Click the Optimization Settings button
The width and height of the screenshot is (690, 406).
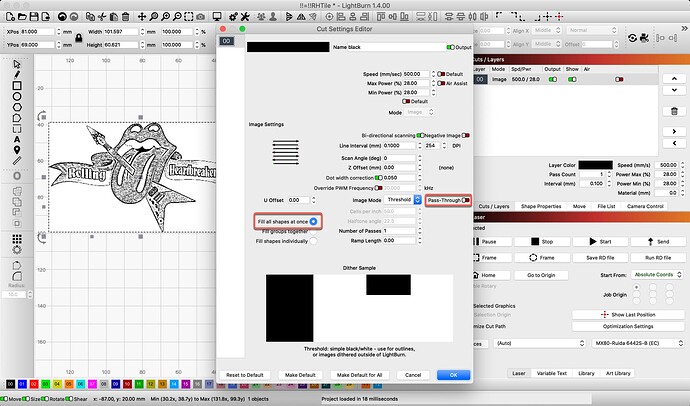[x=628, y=326]
